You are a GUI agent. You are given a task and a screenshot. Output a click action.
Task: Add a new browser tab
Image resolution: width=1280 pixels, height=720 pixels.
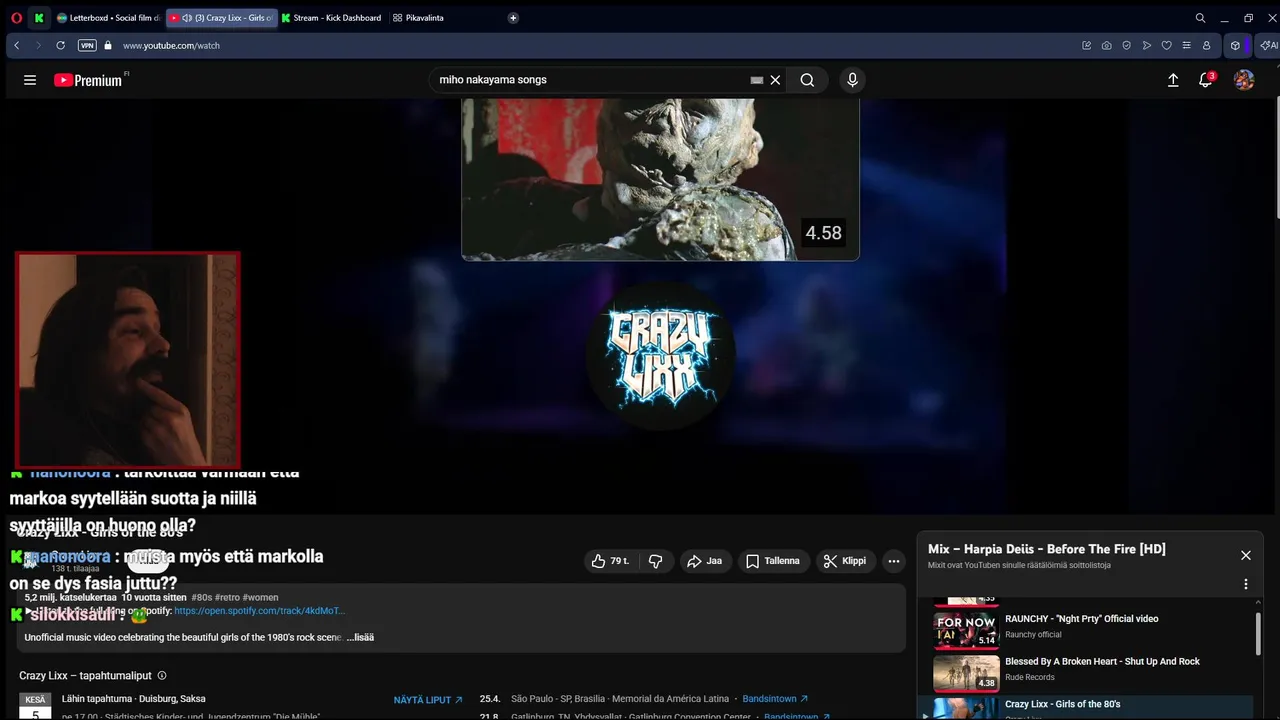[513, 18]
